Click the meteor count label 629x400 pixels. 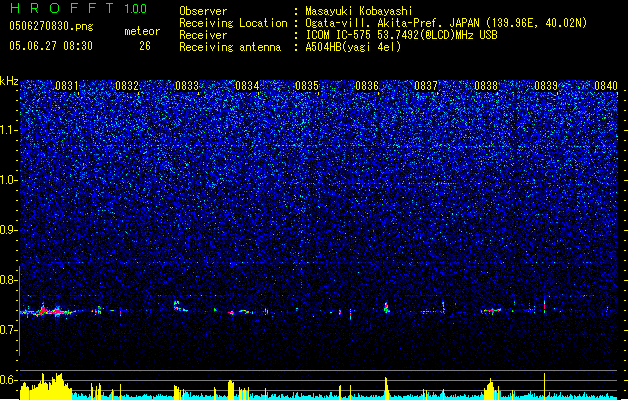[x=142, y=31]
